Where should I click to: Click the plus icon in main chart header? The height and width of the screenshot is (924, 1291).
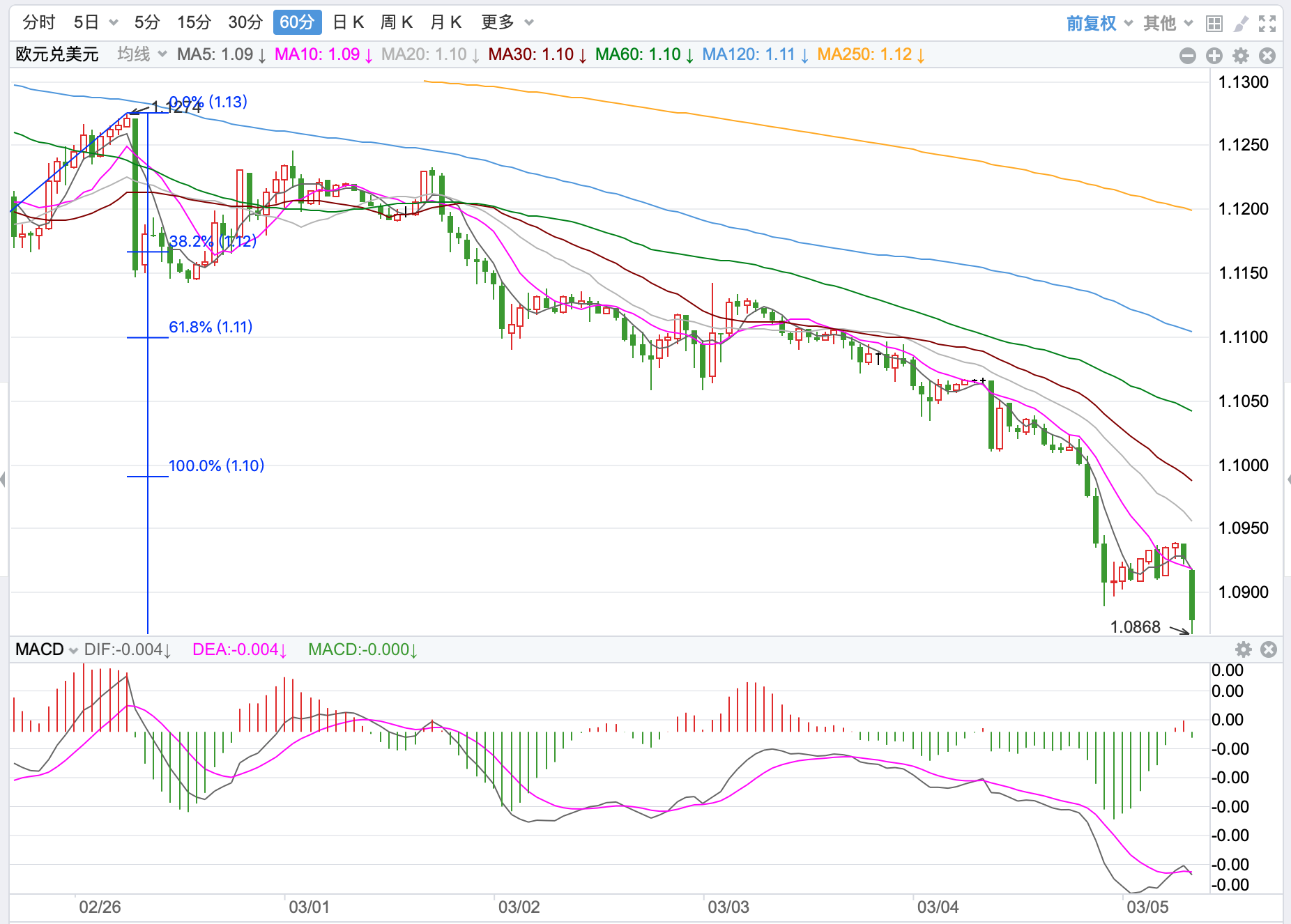[x=1214, y=56]
